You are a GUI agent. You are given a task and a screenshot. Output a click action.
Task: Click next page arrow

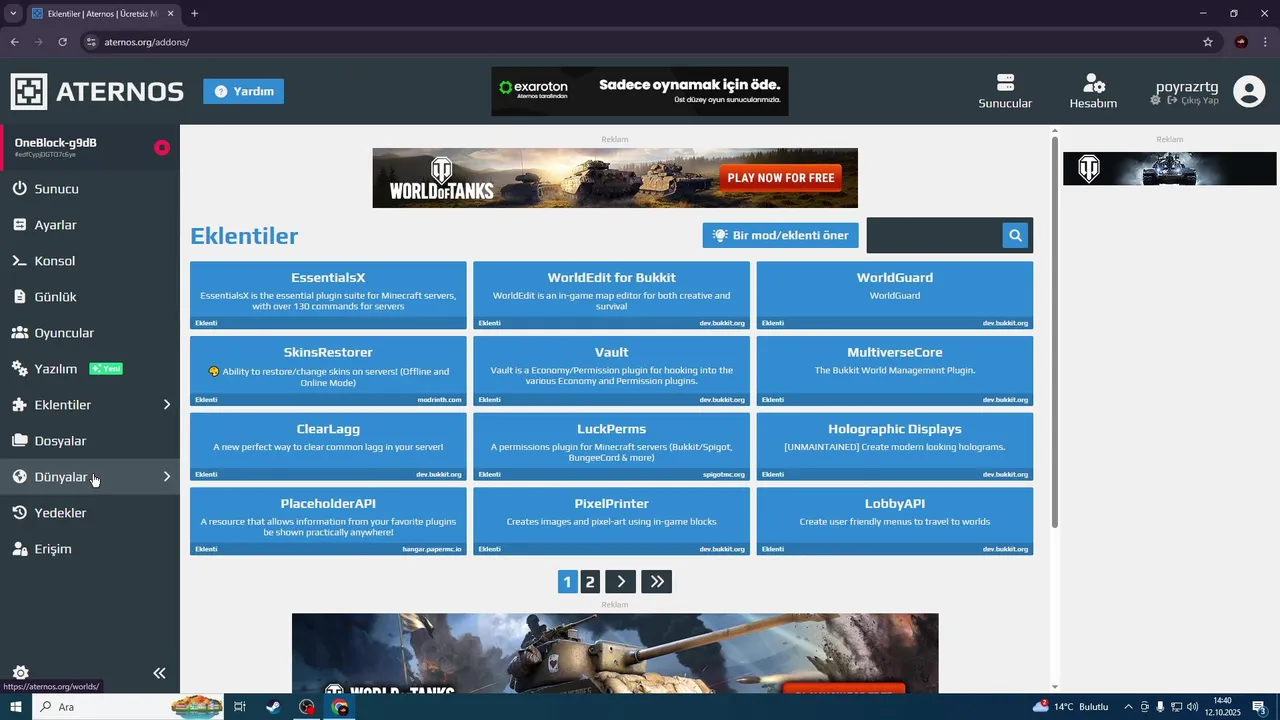click(621, 582)
